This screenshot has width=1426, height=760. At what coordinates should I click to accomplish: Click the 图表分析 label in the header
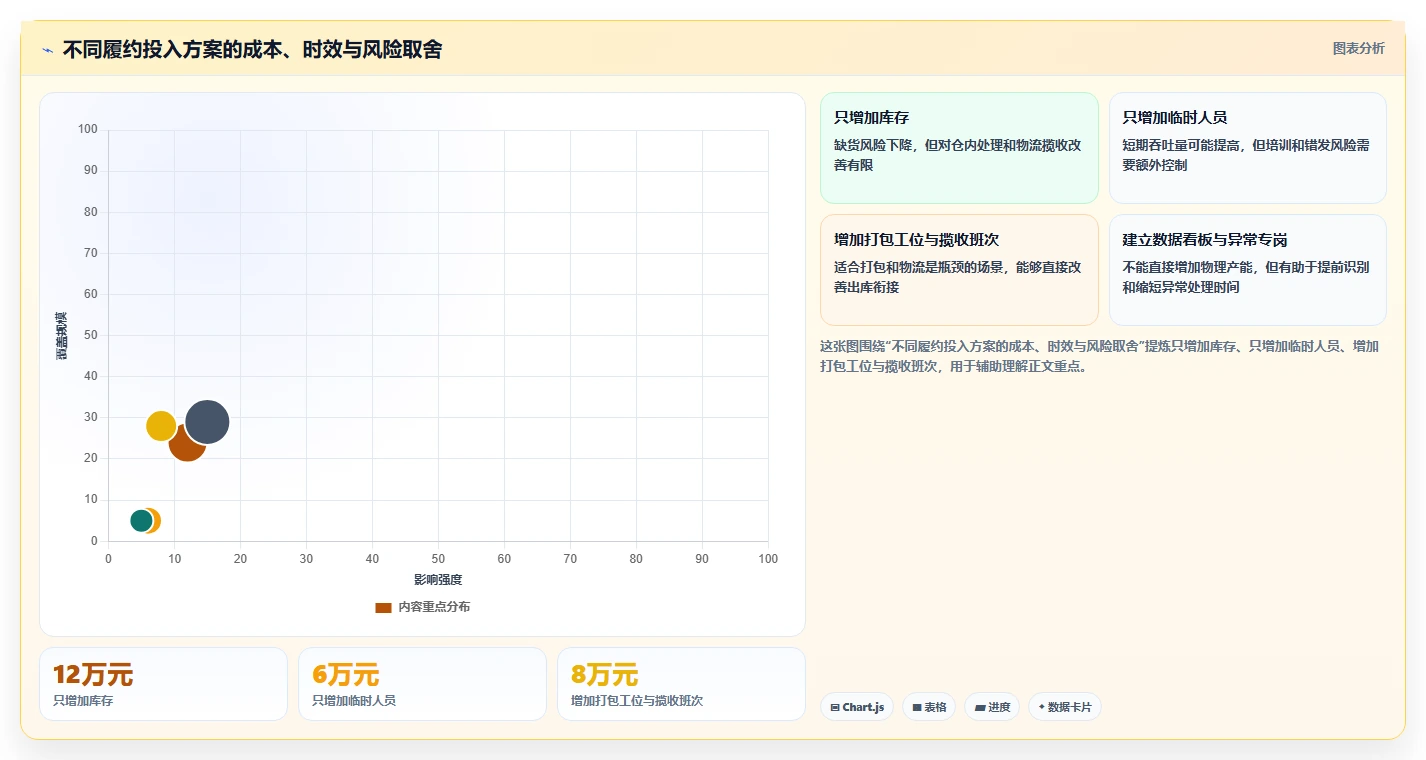point(1358,48)
